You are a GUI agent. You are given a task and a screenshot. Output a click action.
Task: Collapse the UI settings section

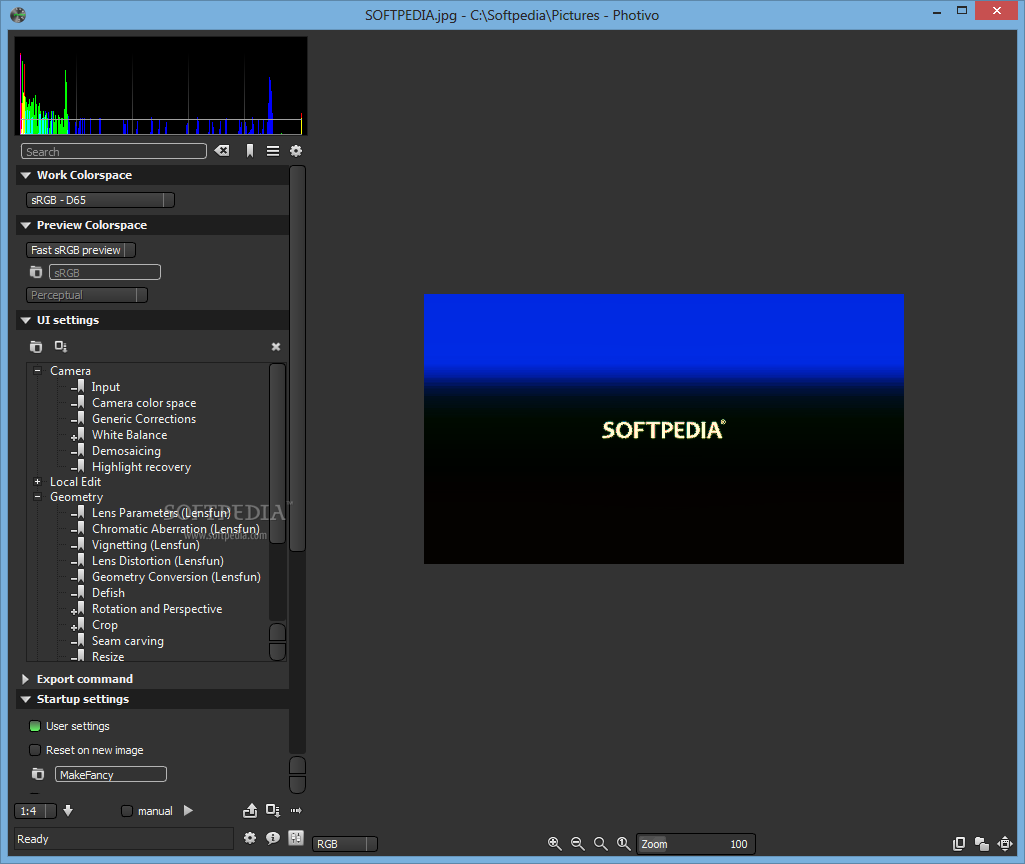pos(26,320)
